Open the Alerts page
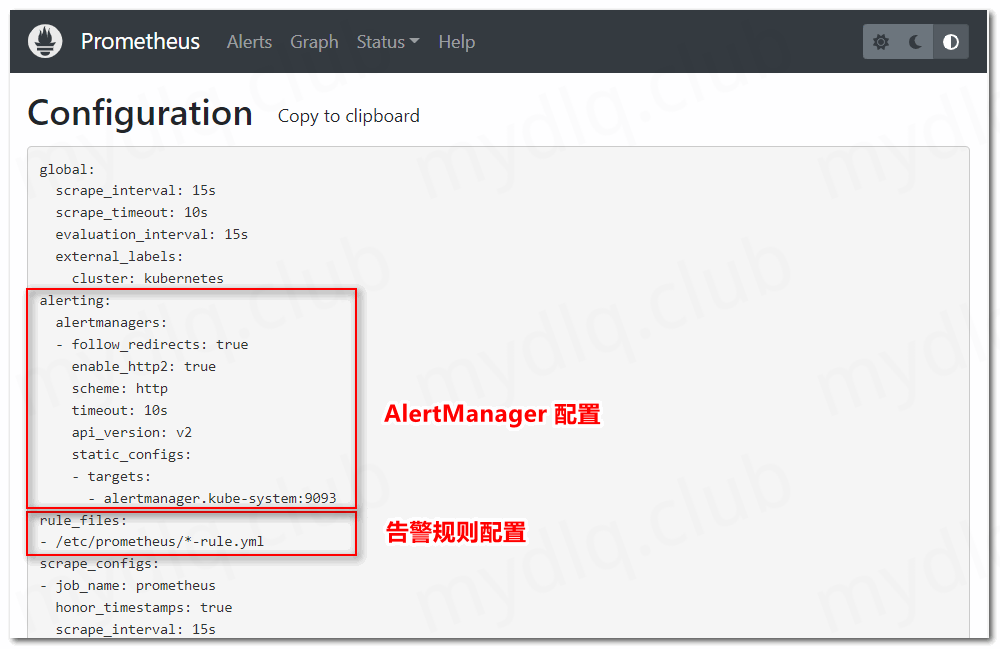The image size is (1000, 649). [249, 42]
